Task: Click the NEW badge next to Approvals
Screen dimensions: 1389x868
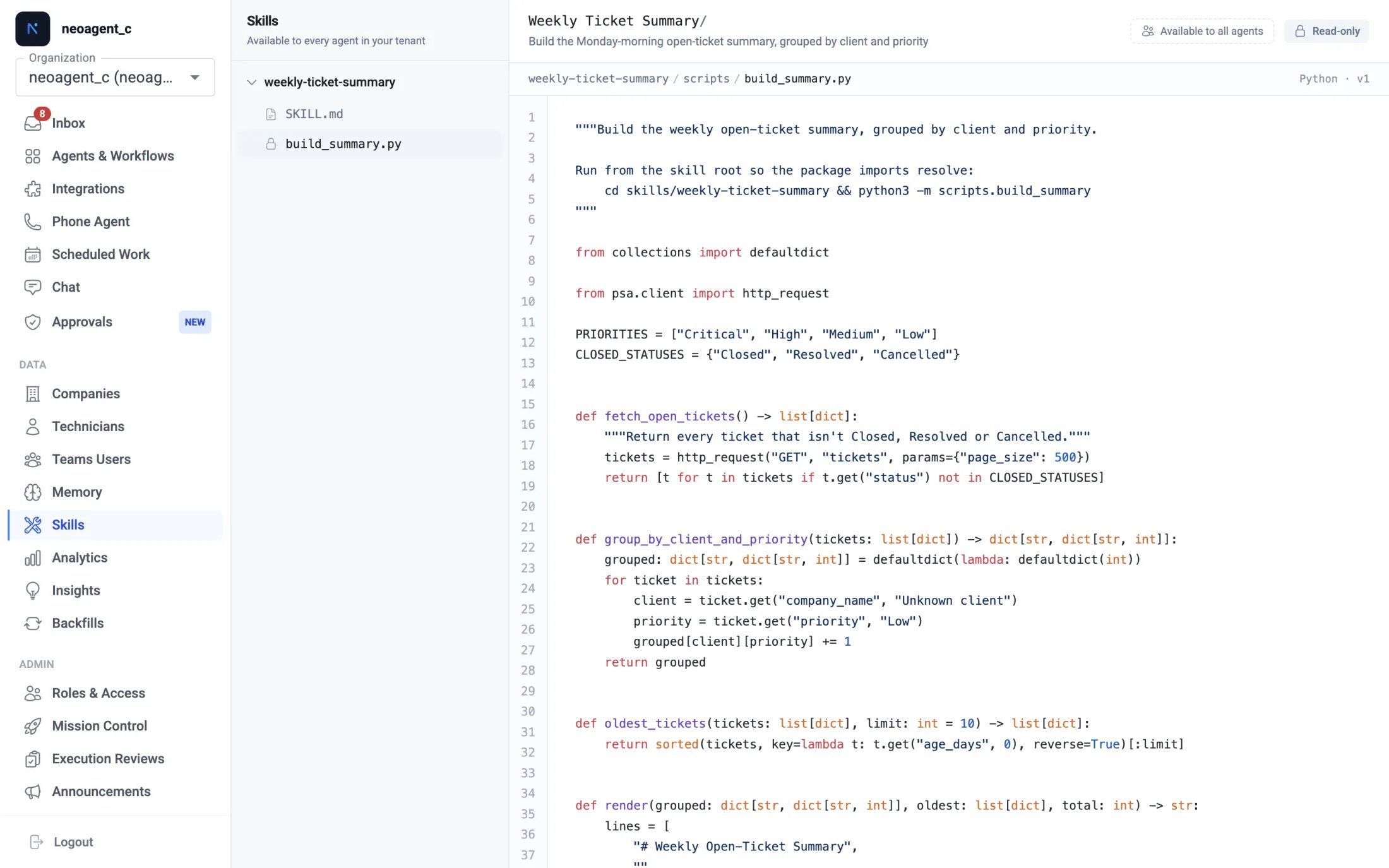Action: point(194,322)
